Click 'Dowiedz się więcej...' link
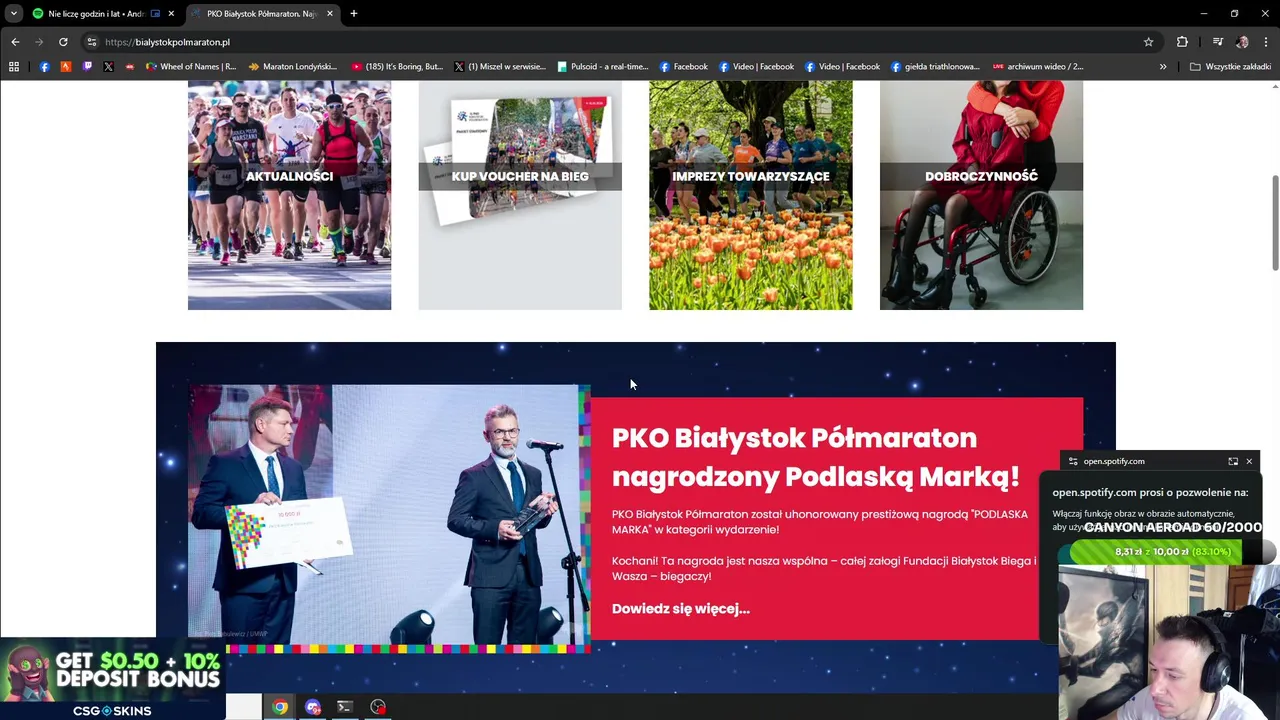Image resolution: width=1280 pixels, height=720 pixels. click(x=681, y=608)
